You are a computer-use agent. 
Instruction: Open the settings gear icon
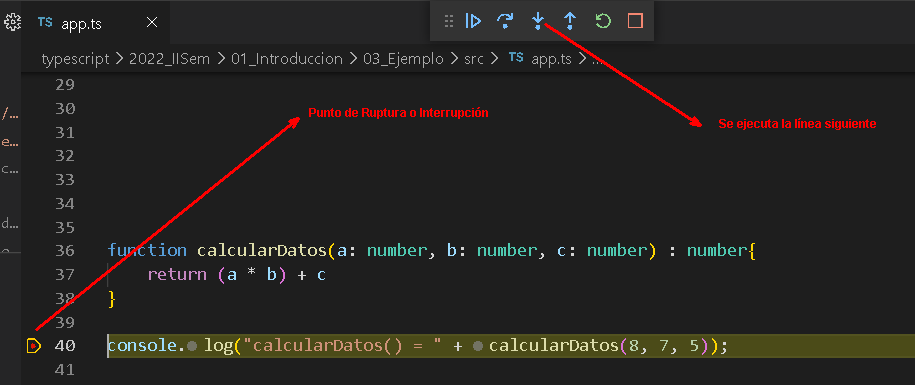(12, 23)
